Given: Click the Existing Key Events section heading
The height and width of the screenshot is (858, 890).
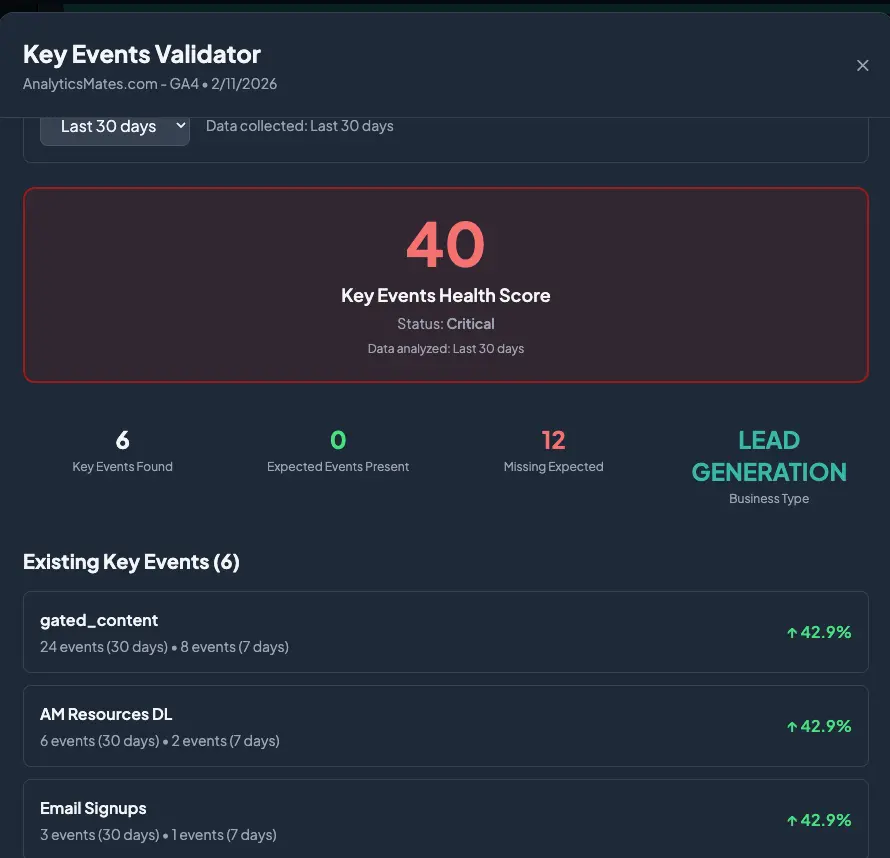Looking at the screenshot, I should pyautogui.click(x=131, y=561).
